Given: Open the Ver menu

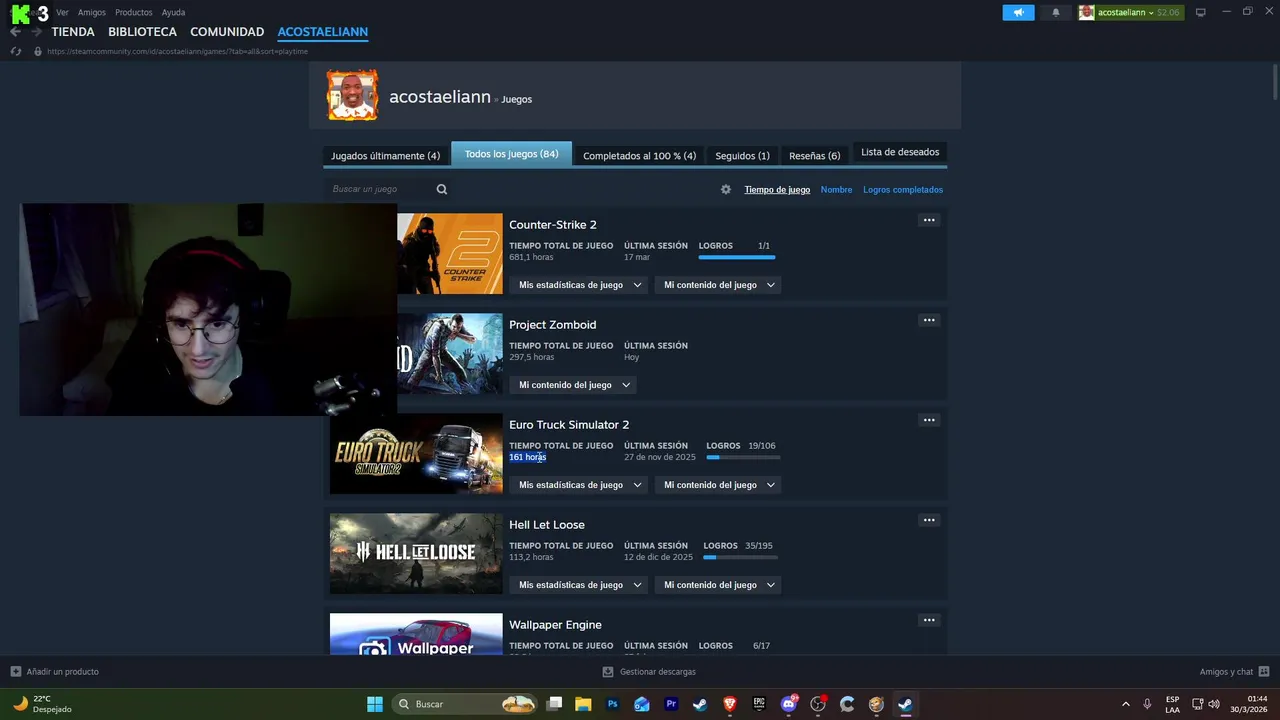Looking at the screenshot, I should click(x=62, y=12).
